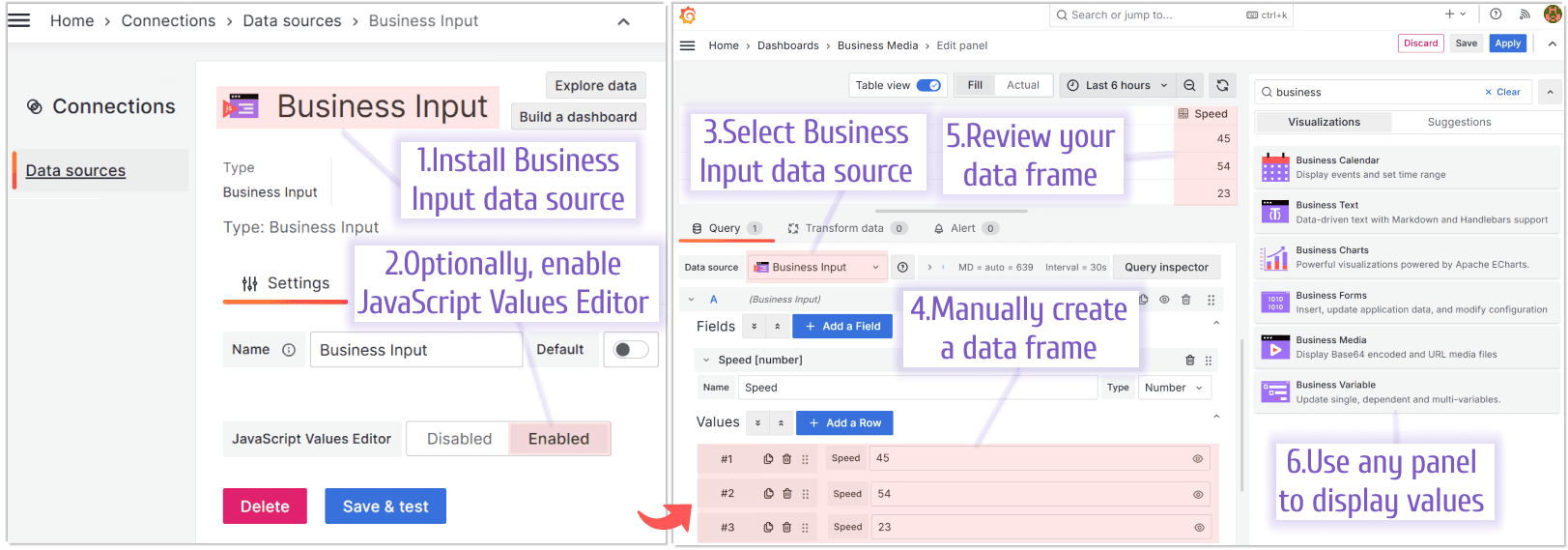Screen dimensions: 1568x550
Task: Duplicate value row #2
Action: pyautogui.click(x=768, y=494)
